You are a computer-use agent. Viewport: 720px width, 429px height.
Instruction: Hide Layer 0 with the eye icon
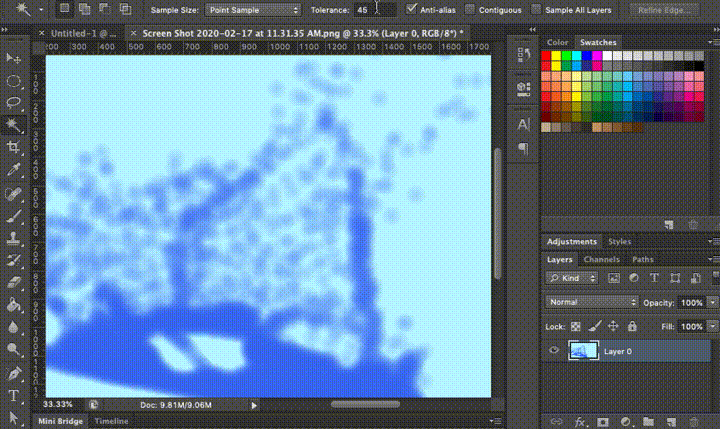click(x=554, y=351)
